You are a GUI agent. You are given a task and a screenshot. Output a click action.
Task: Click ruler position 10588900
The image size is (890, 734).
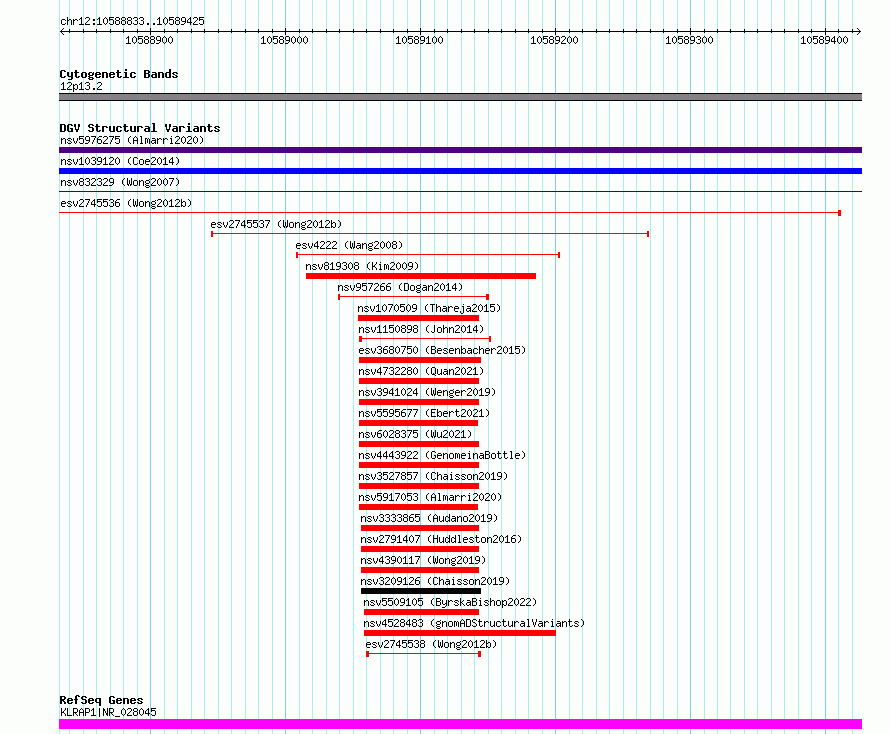point(149,40)
